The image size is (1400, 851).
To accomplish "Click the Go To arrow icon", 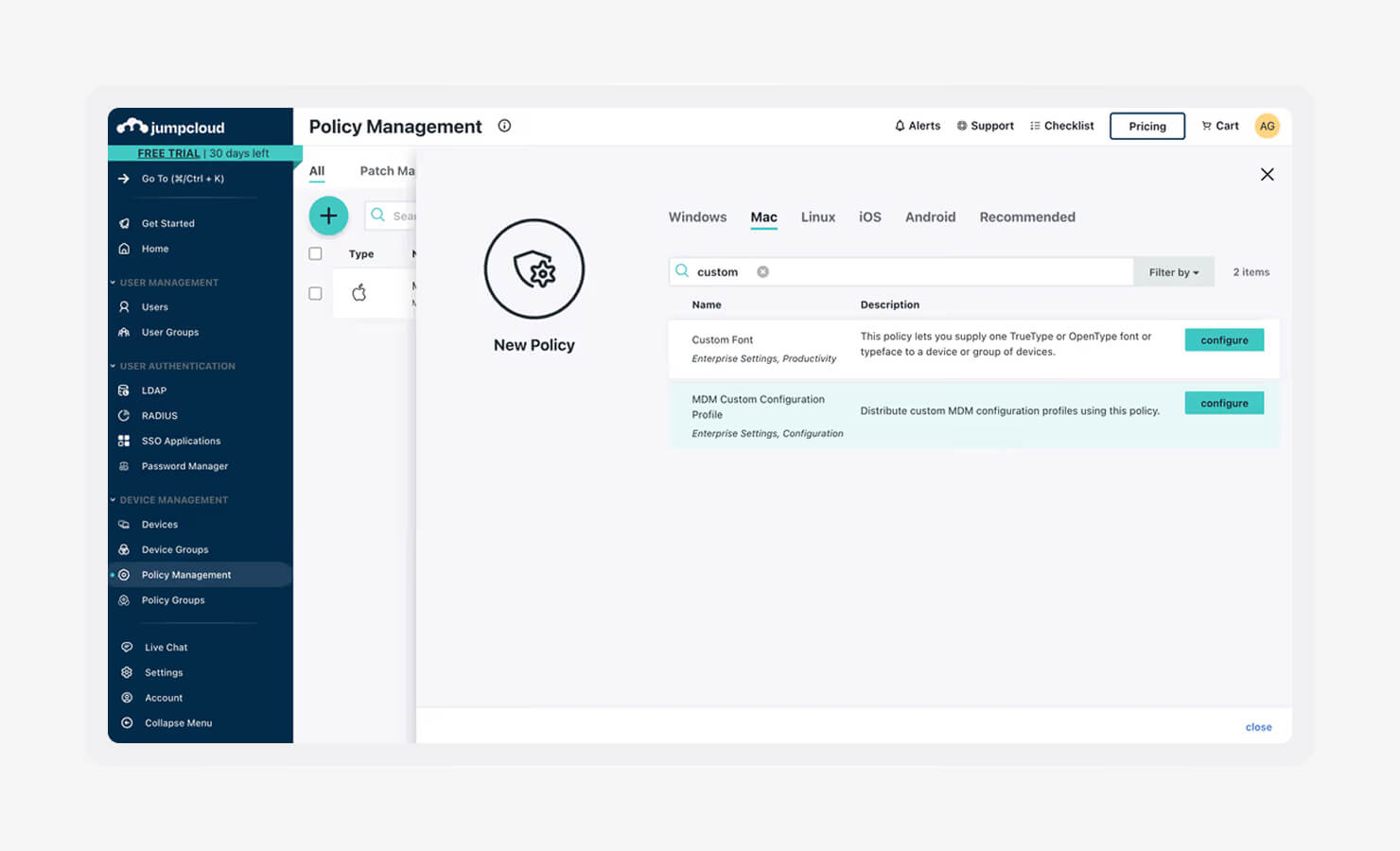I will pyautogui.click(x=124, y=179).
